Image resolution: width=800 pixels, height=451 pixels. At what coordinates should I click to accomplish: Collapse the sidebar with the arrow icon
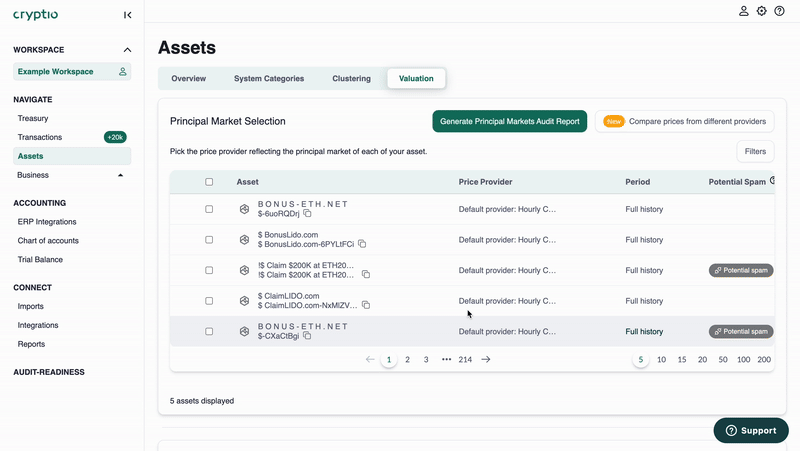point(128,15)
